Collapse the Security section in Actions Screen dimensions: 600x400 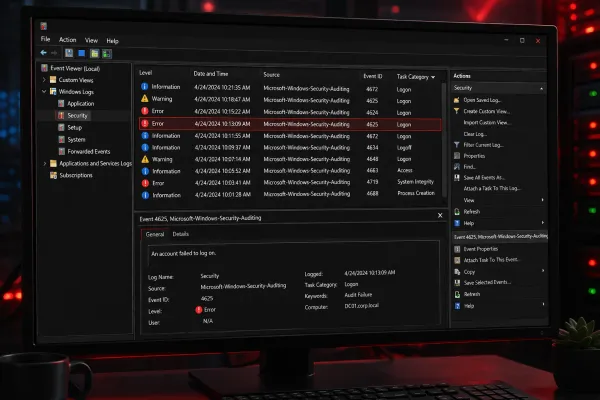[541, 89]
